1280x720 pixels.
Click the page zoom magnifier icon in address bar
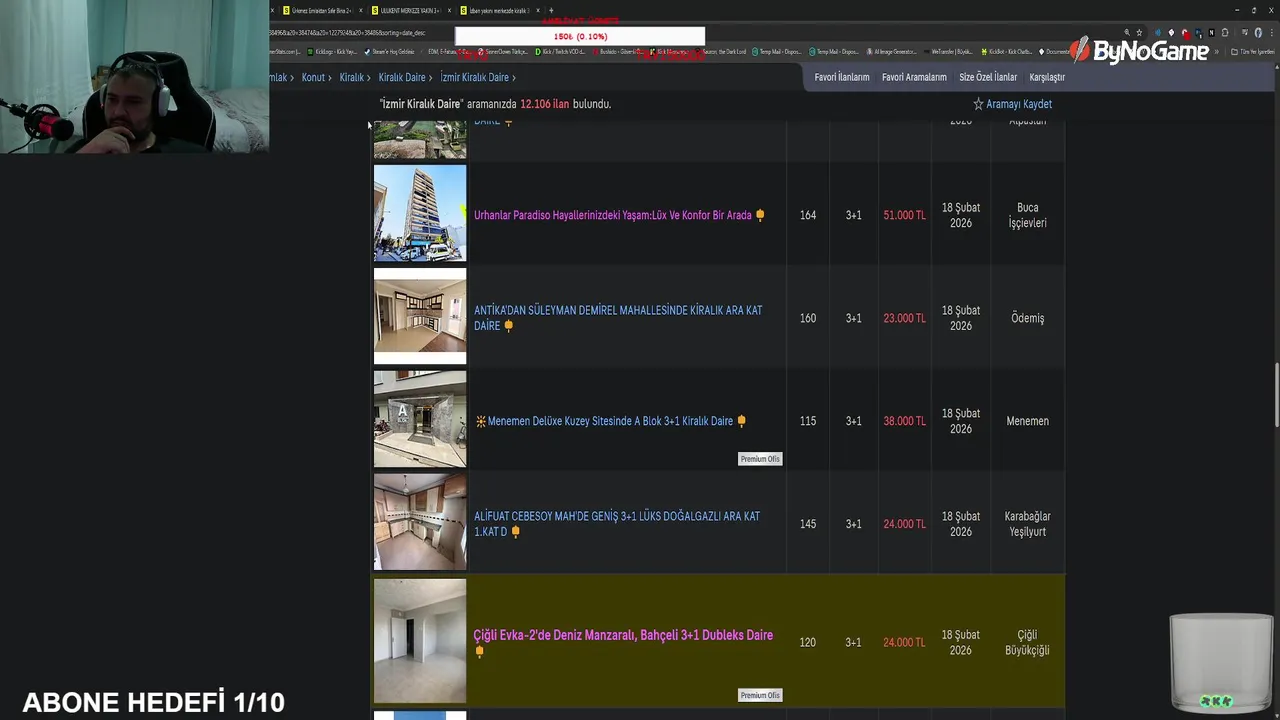pos(1127,33)
